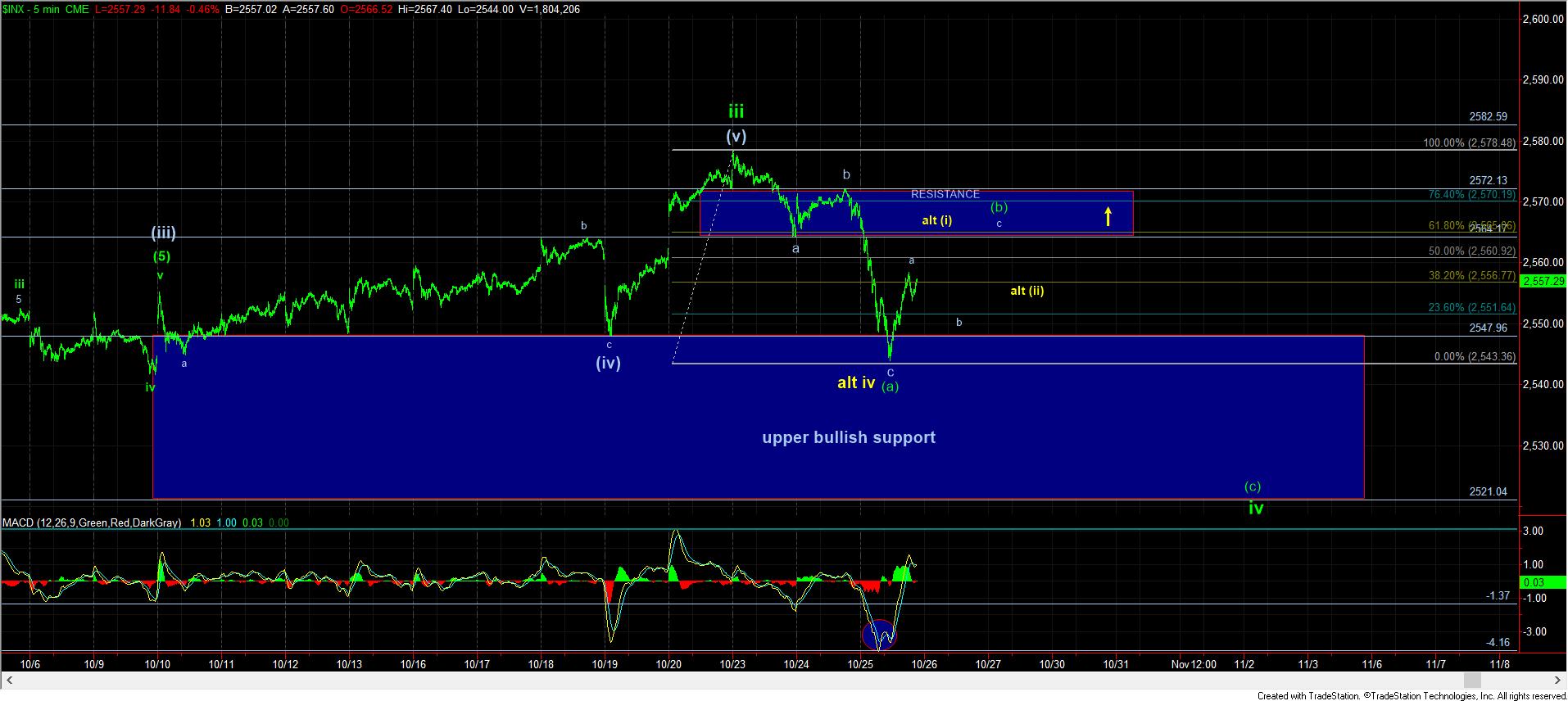This screenshot has width=1568, height=701.
Task: Click the Nov 12:00 time axis marker
Action: click(x=1193, y=664)
